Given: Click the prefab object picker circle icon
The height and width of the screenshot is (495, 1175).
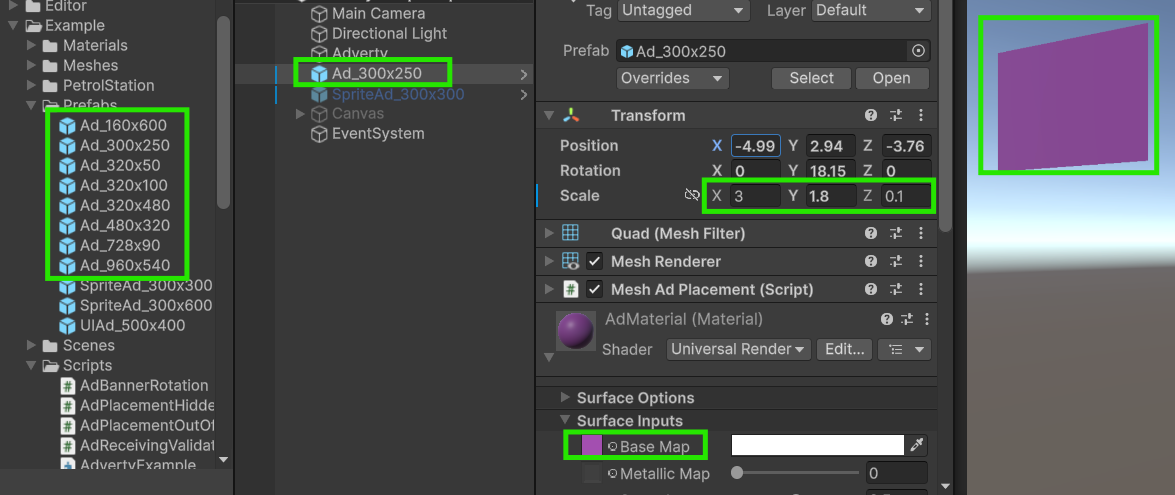Looking at the screenshot, I should pyautogui.click(x=918, y=51).
